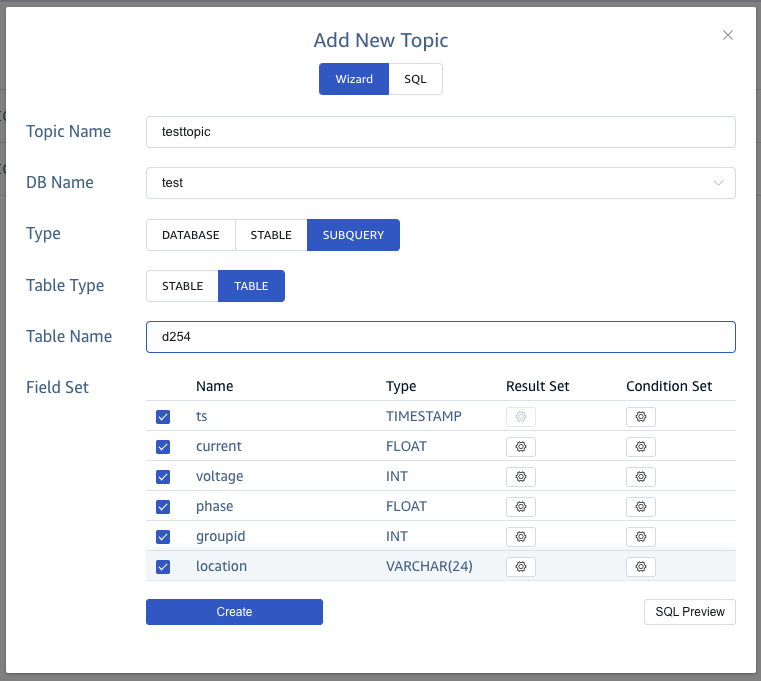Image resolution: width=761 pixels, height=681 pixels.
Task: Choose DATABASE as the topic type
Action: 191,235
